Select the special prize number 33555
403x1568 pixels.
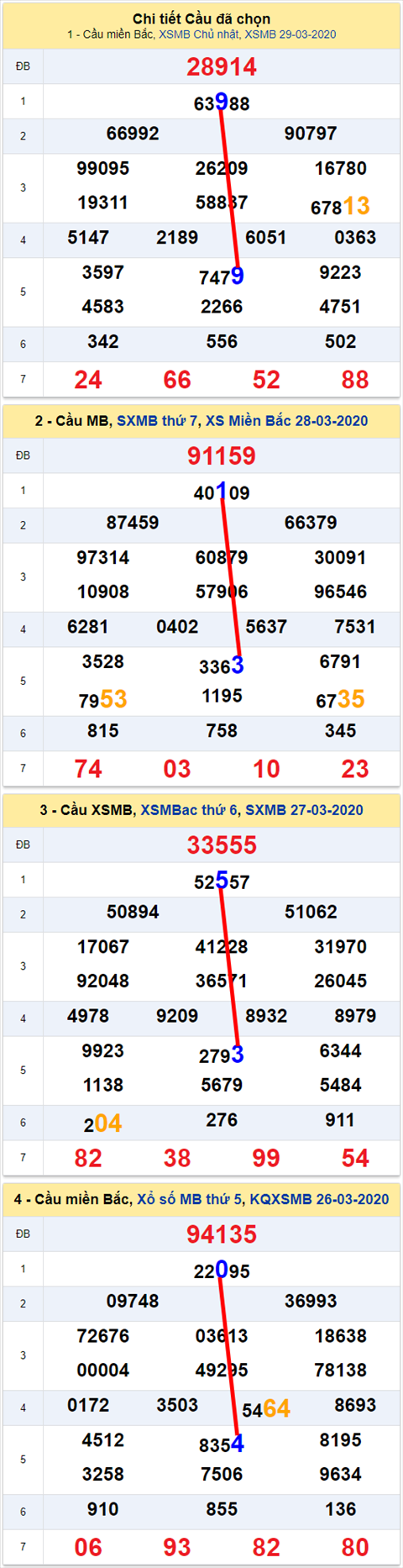tap(222, 845)
